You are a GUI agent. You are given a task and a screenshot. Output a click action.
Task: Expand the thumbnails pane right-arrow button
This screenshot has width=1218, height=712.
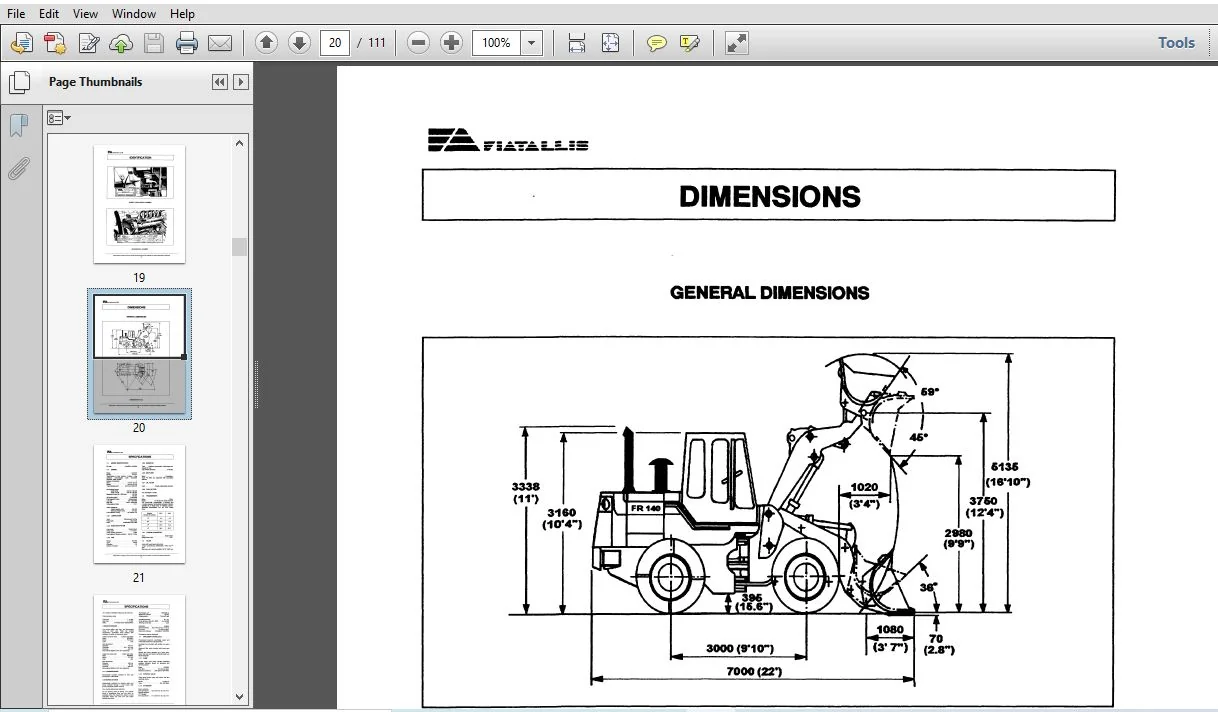(241, 82)
